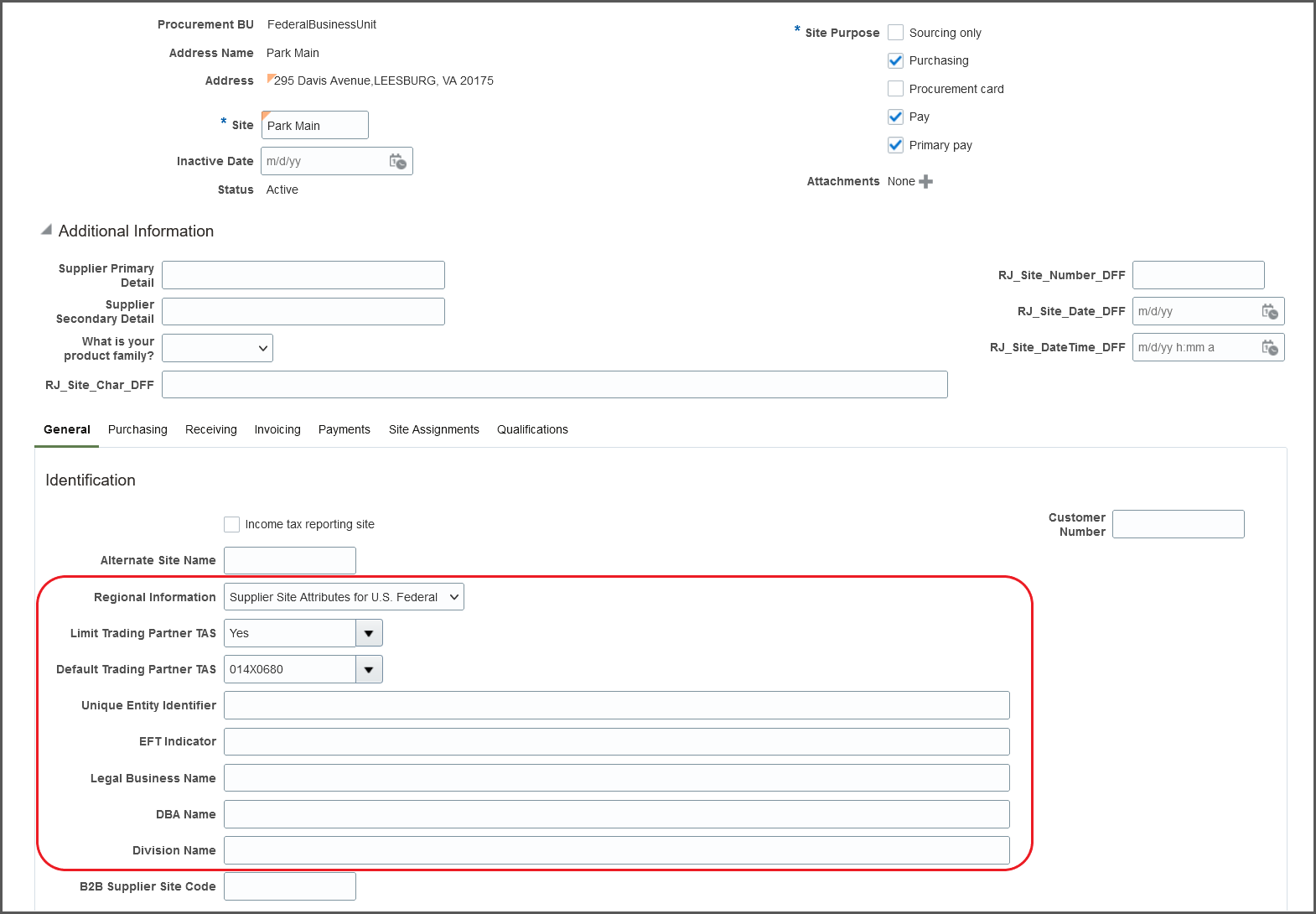The image size is (1316, 914).
Task: Open the product family dropdown
Action: 217,348
